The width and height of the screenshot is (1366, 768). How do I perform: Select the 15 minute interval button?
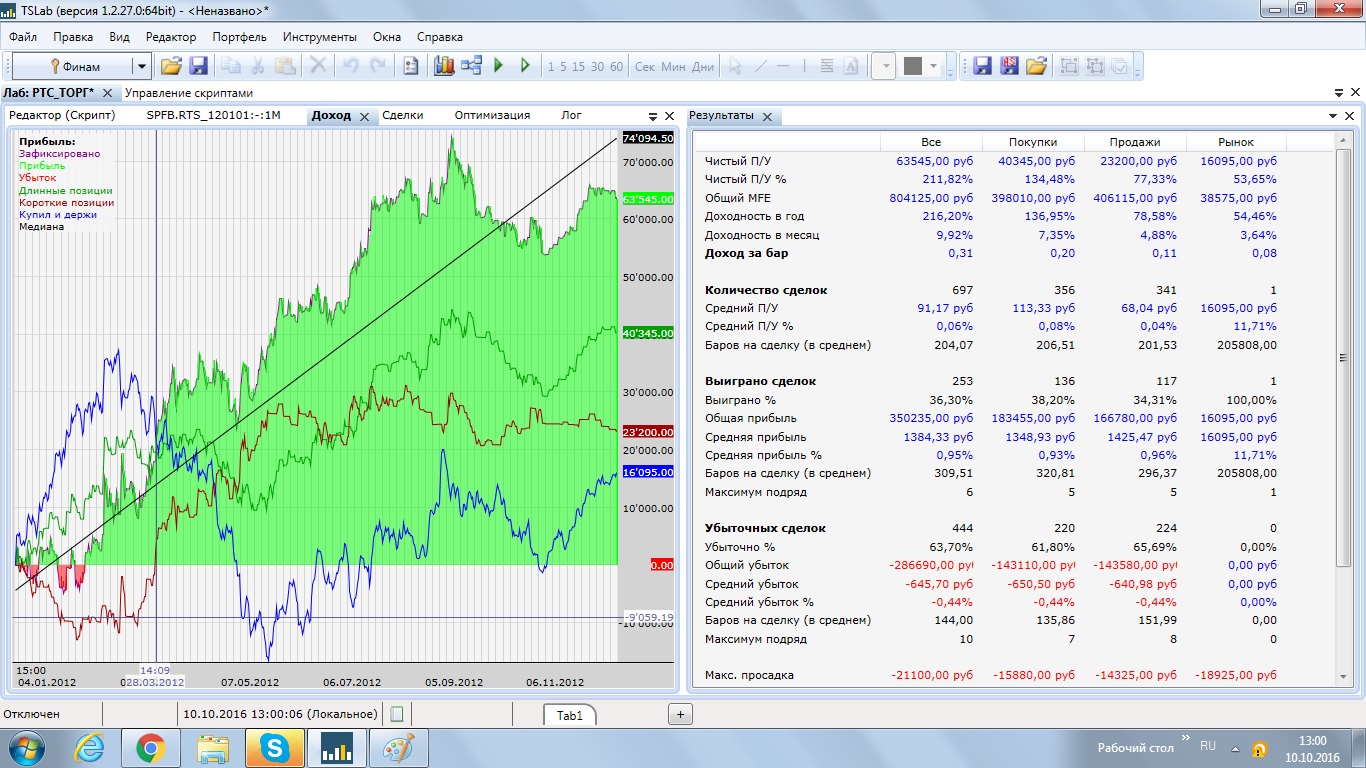580,67
